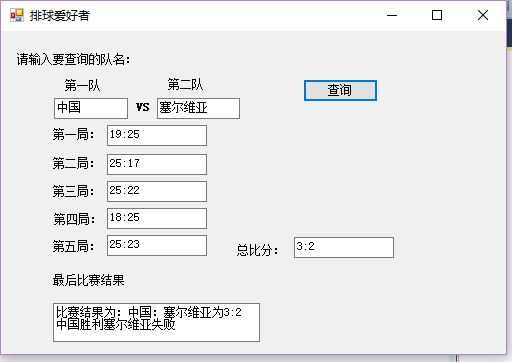Click the second team field containing 塞尔维亚

198,108
